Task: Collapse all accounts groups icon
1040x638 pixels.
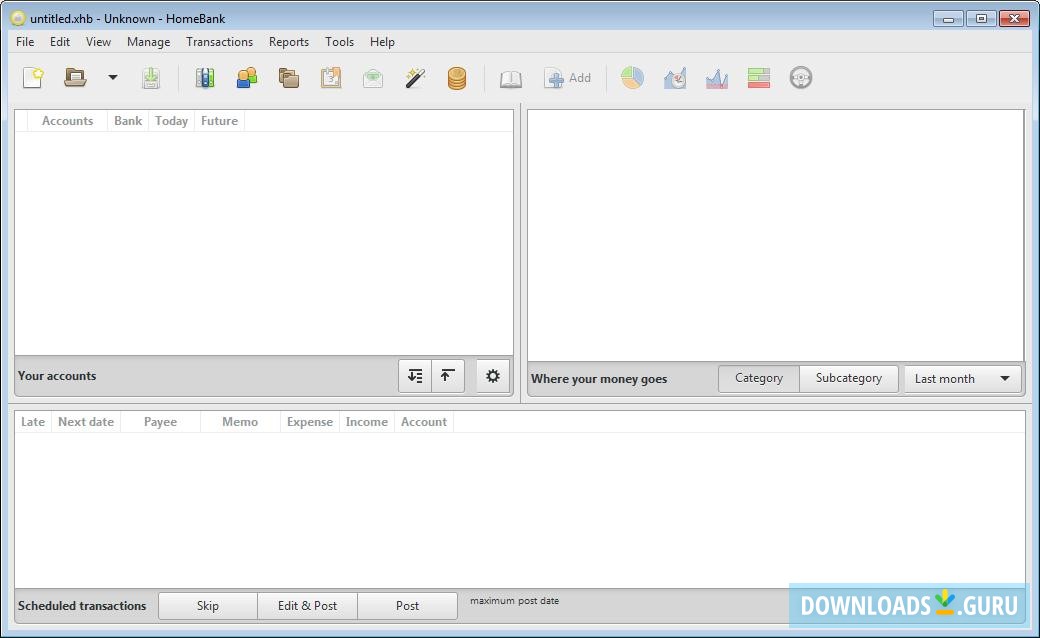Action: coord(448,376)
